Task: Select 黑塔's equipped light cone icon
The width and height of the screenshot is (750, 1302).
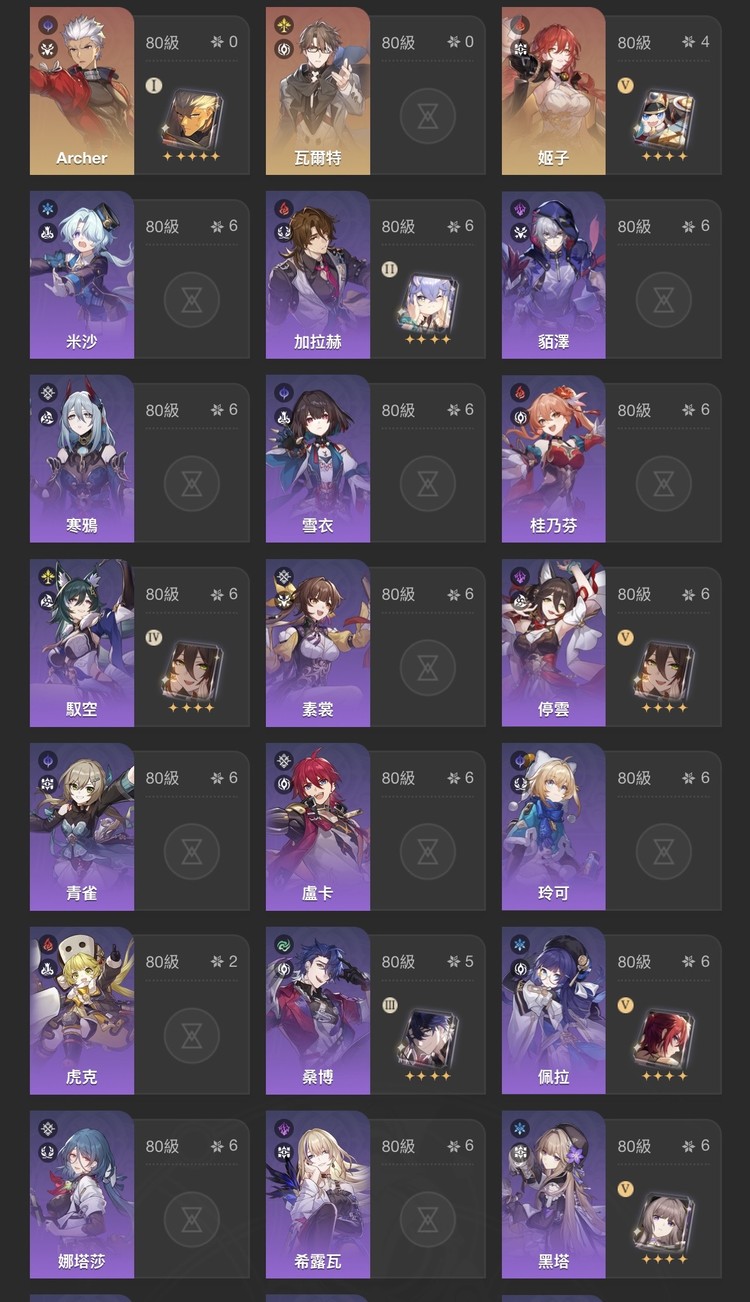Action: 663,1221
